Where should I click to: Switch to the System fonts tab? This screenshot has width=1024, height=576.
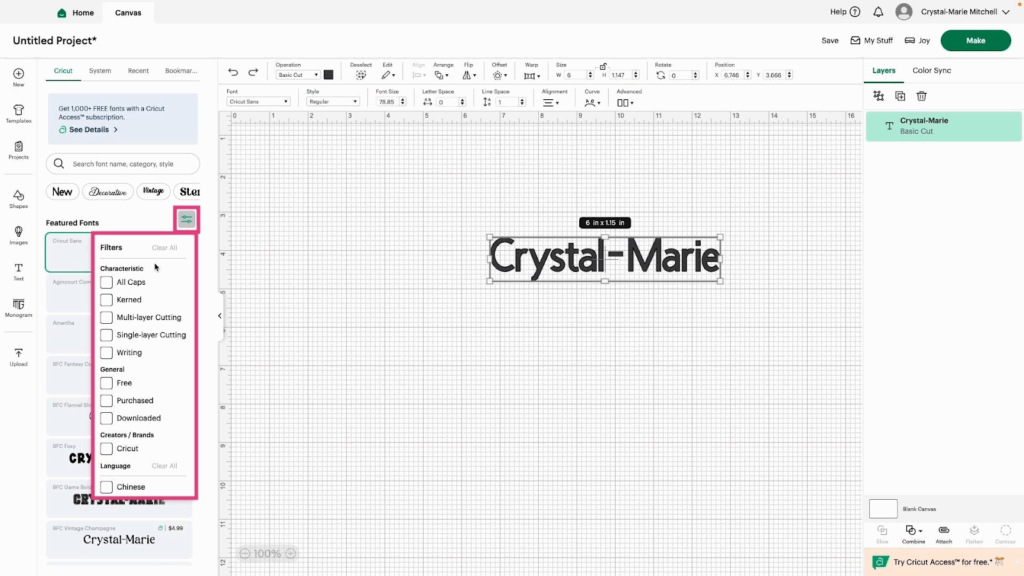[100, 71]
